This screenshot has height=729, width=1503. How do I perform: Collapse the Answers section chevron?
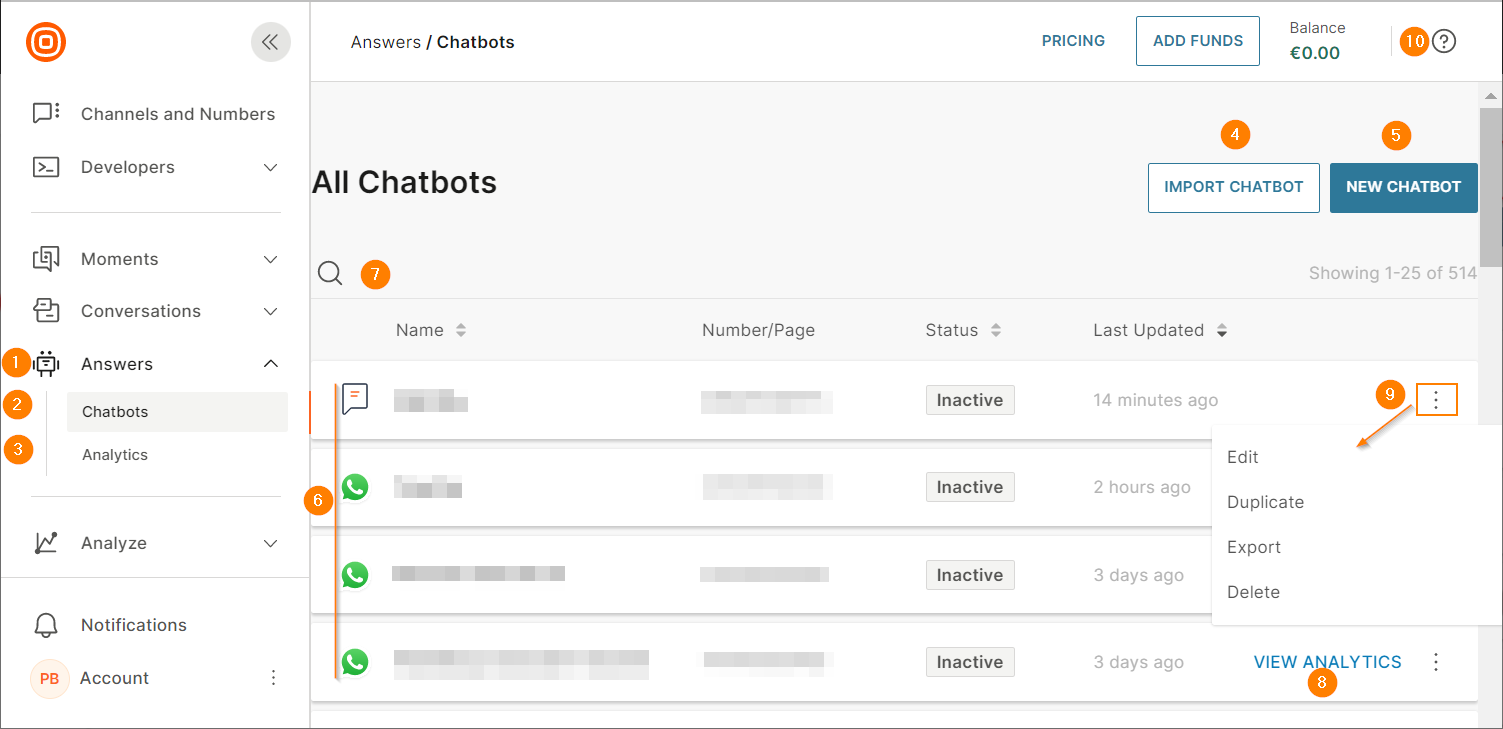coord(270,364)
